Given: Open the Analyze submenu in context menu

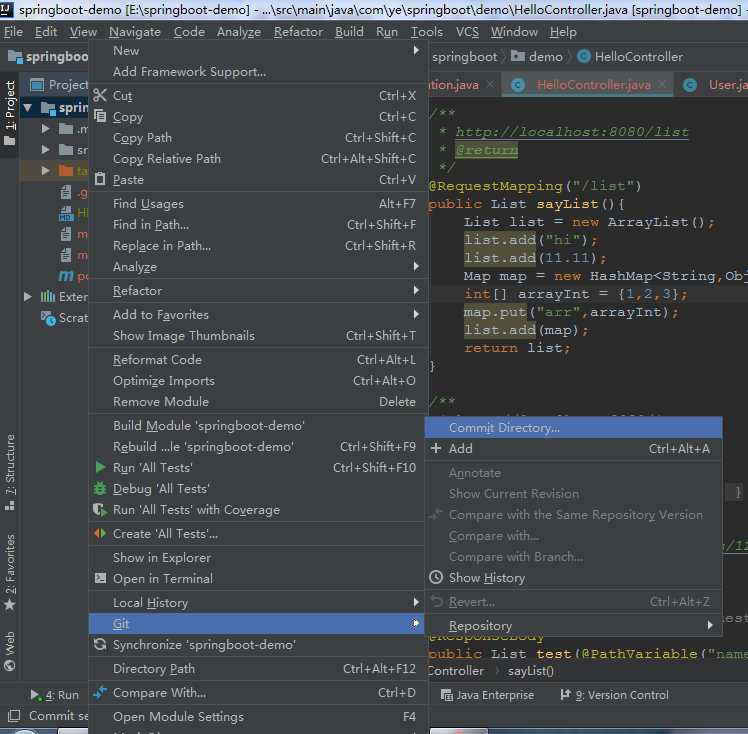Looking at the screenshot, I should 257,267.
